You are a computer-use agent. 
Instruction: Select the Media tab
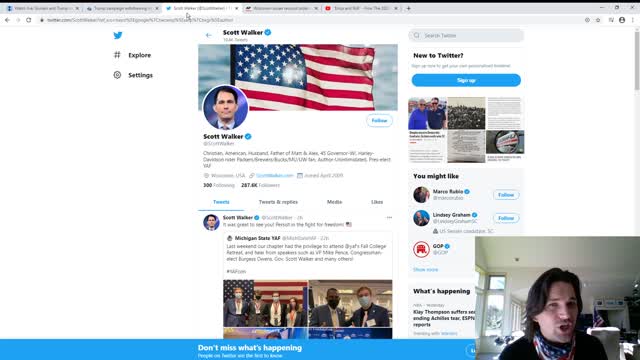(x=334, y=202)
